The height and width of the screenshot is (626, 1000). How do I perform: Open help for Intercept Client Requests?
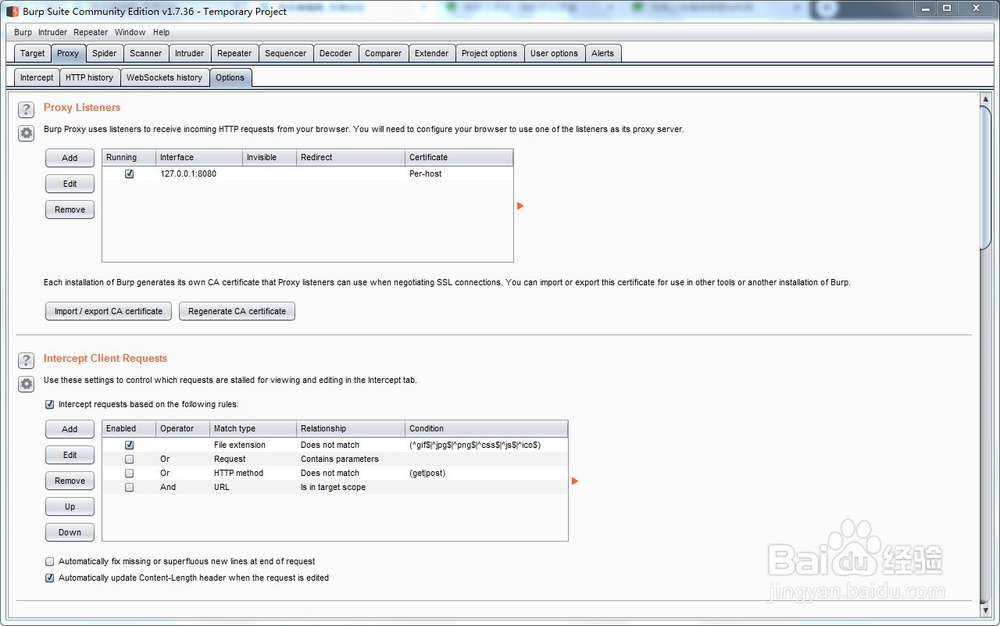pyautogui.click(x=26, y=360)
